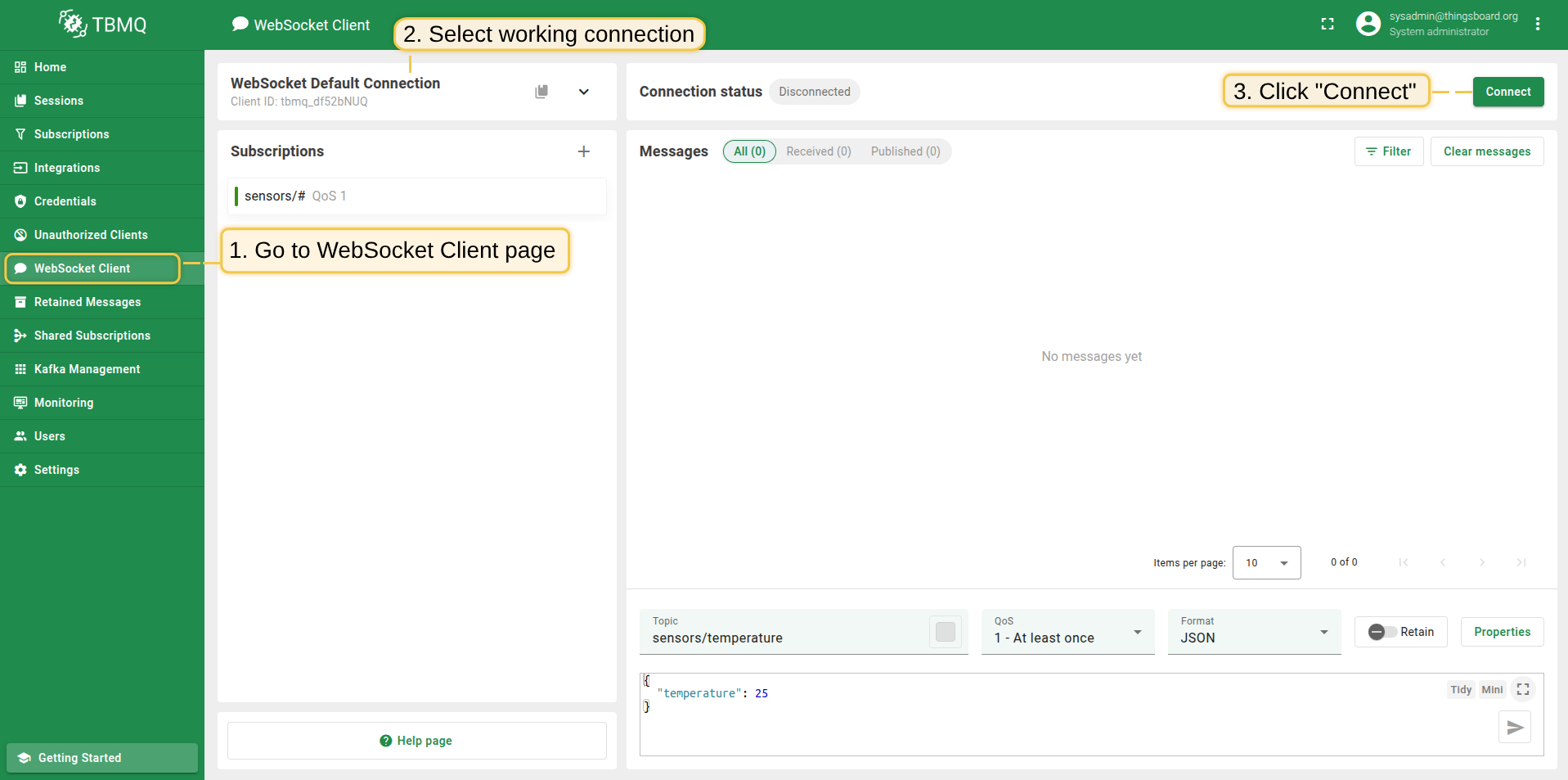The width and height of the screenshot is (1568, 780).
Task: Send the message with paper plane icon
Action: (x=1514, y=727)
